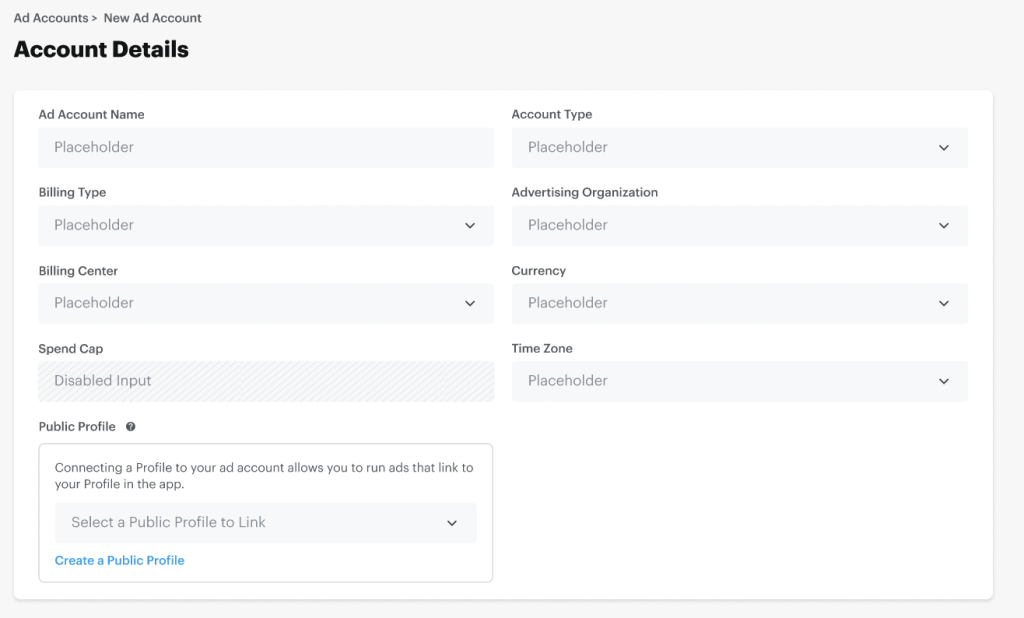Click the Advertising Organization chevron icon

point(943,225)
